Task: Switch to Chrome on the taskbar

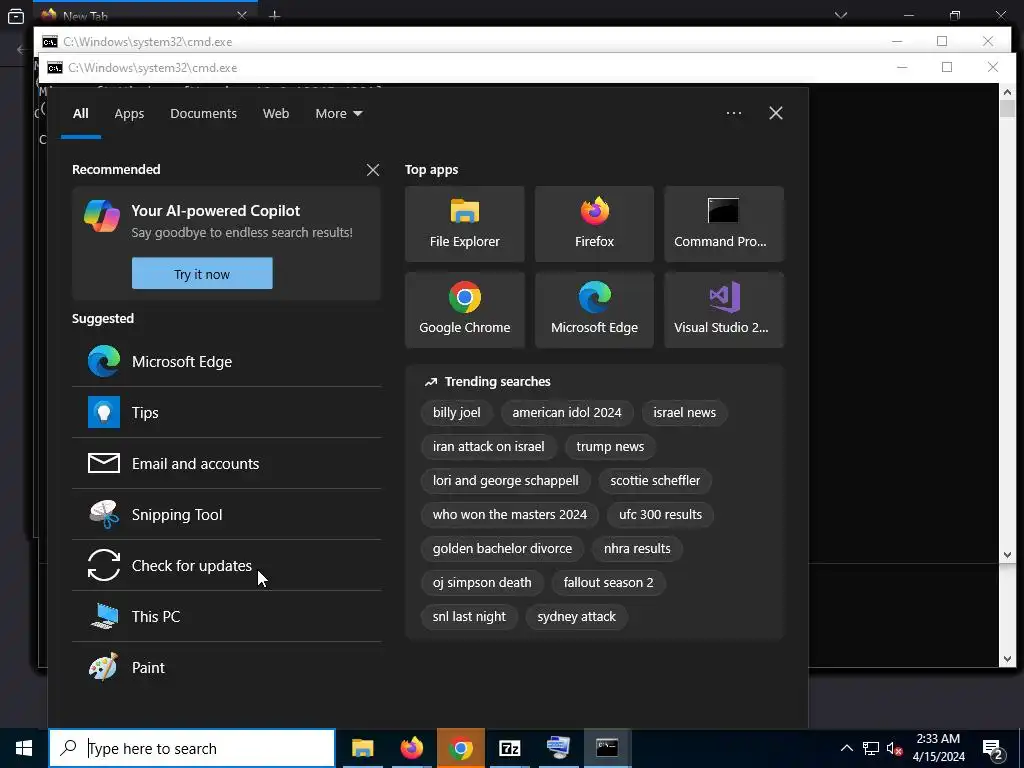Action: click(461, 748)
